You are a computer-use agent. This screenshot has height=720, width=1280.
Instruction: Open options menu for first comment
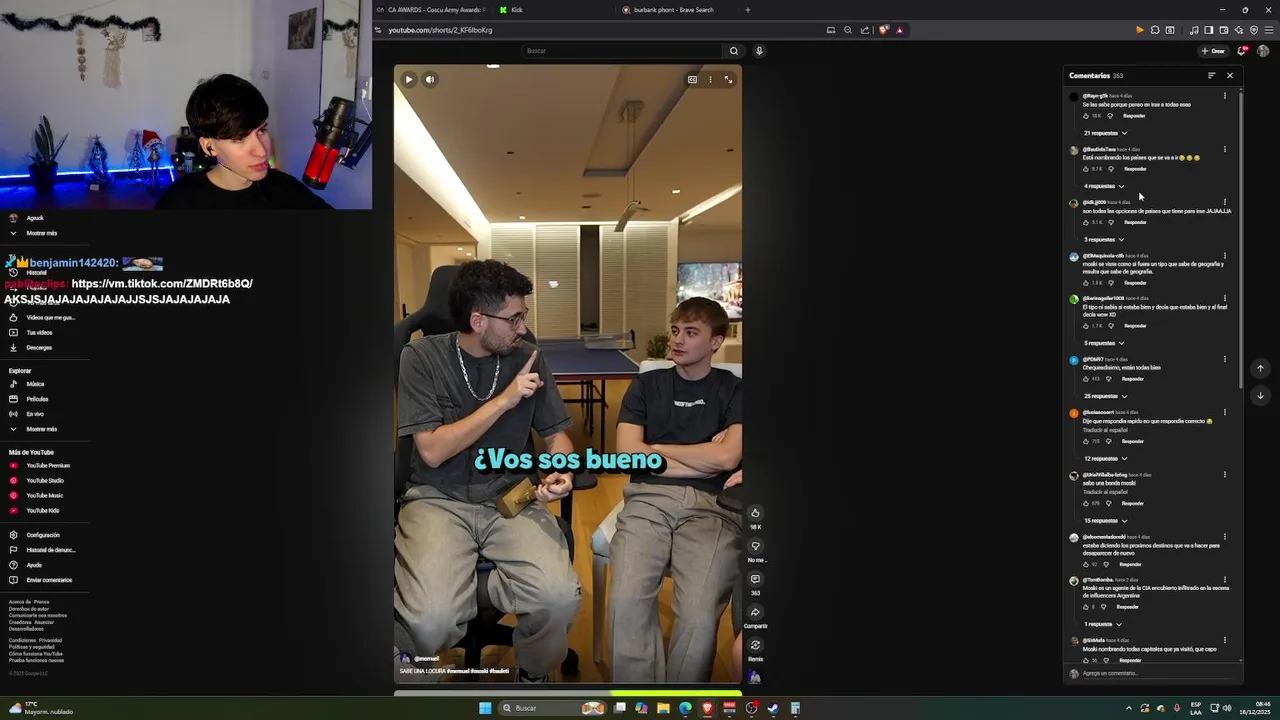pyautogui.click(x=1225, y=96)
